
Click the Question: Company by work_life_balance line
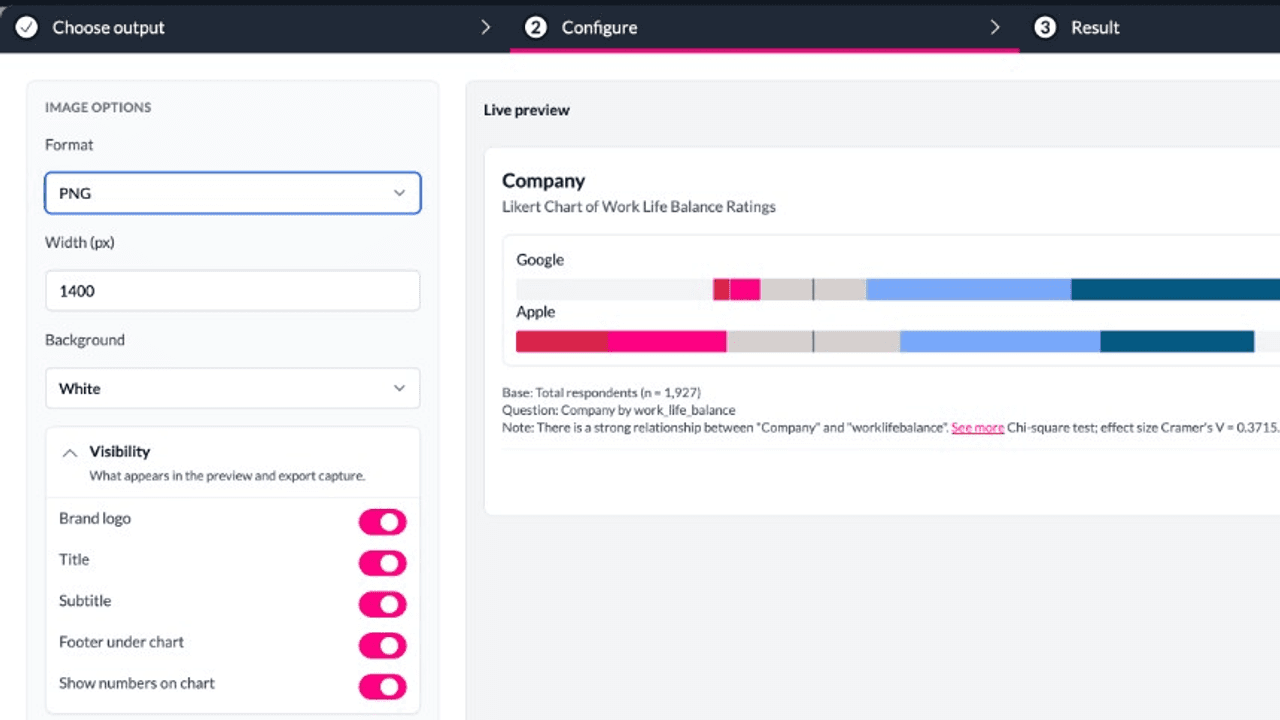(x=619, y=410)
